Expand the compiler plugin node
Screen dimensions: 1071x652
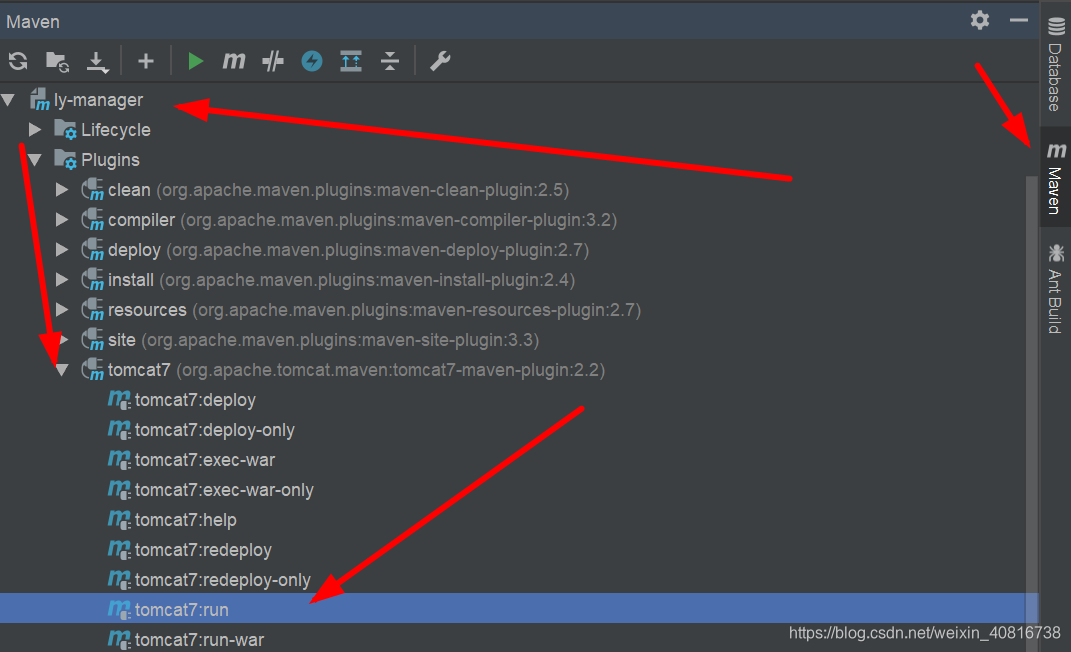pyautogui.click(x=62, y=220)
